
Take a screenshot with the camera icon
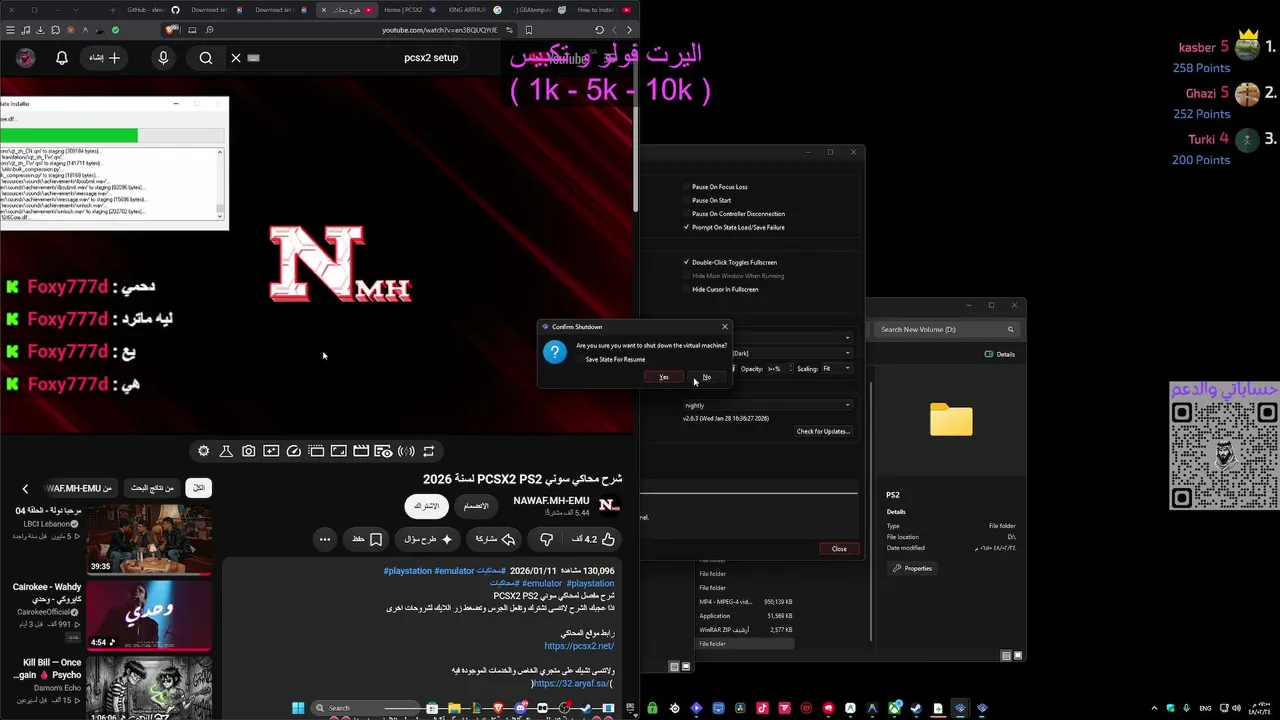[x=248, y=451]
